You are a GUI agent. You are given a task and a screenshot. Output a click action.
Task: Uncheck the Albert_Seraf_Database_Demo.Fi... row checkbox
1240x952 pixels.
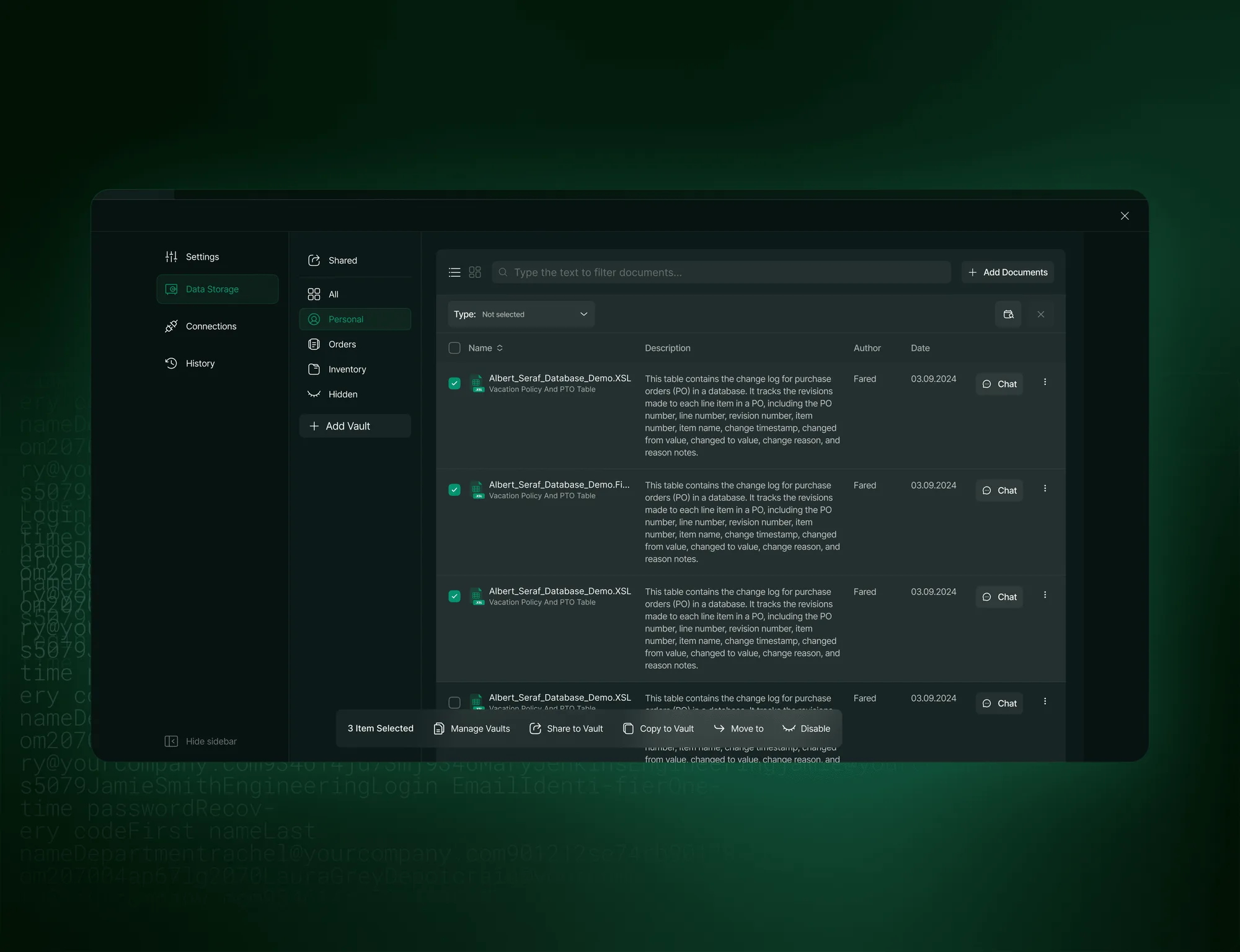[x=454, y=490]
